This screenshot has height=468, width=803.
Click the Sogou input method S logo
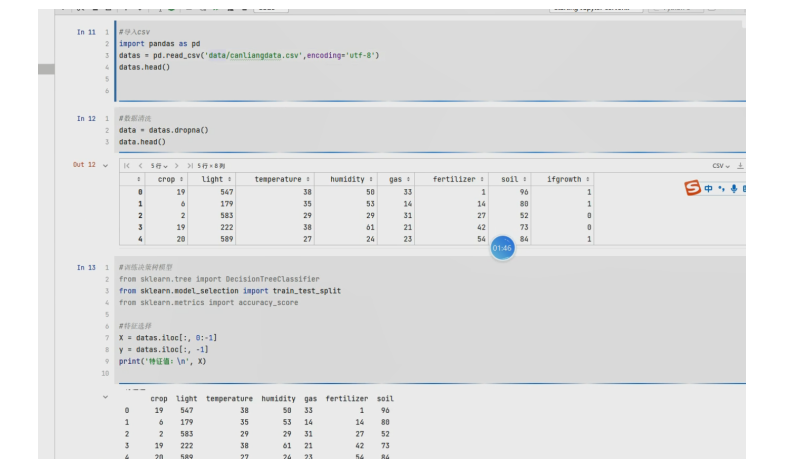[692, 188]
